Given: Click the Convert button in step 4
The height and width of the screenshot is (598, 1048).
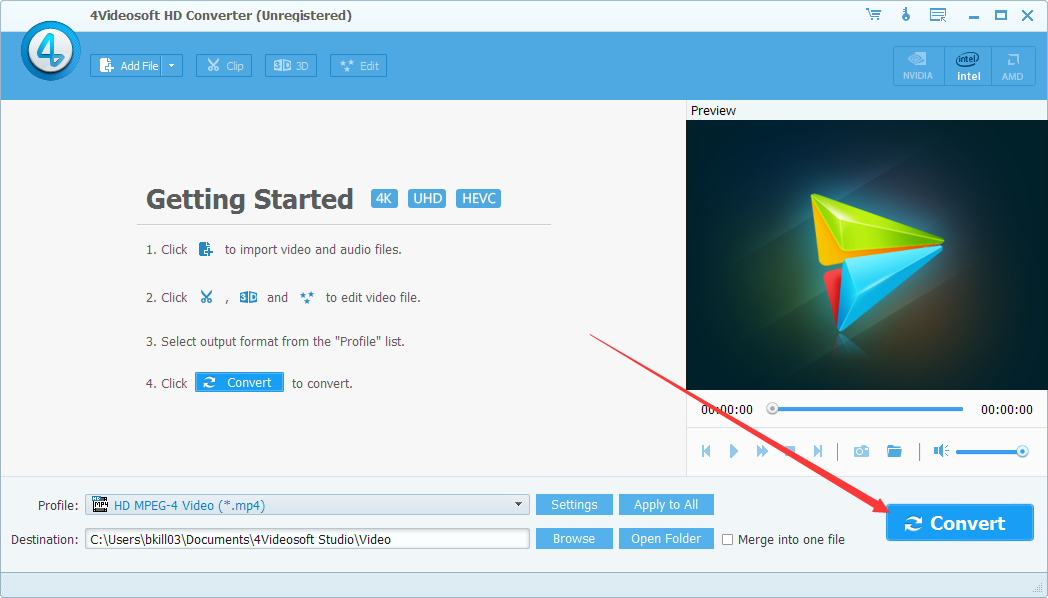Looking at the screenshot, I should (239, 382).
